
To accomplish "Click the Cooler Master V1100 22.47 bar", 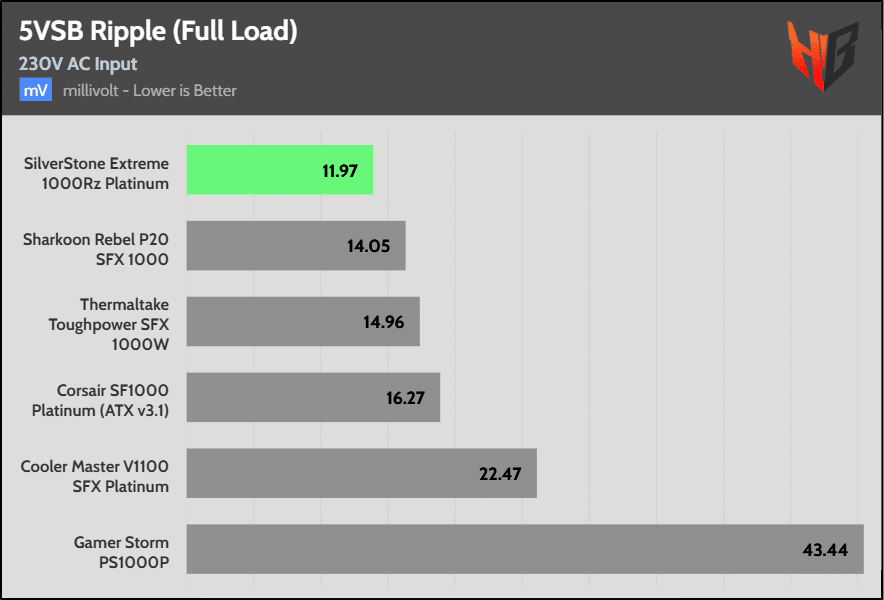I will 361,473.
